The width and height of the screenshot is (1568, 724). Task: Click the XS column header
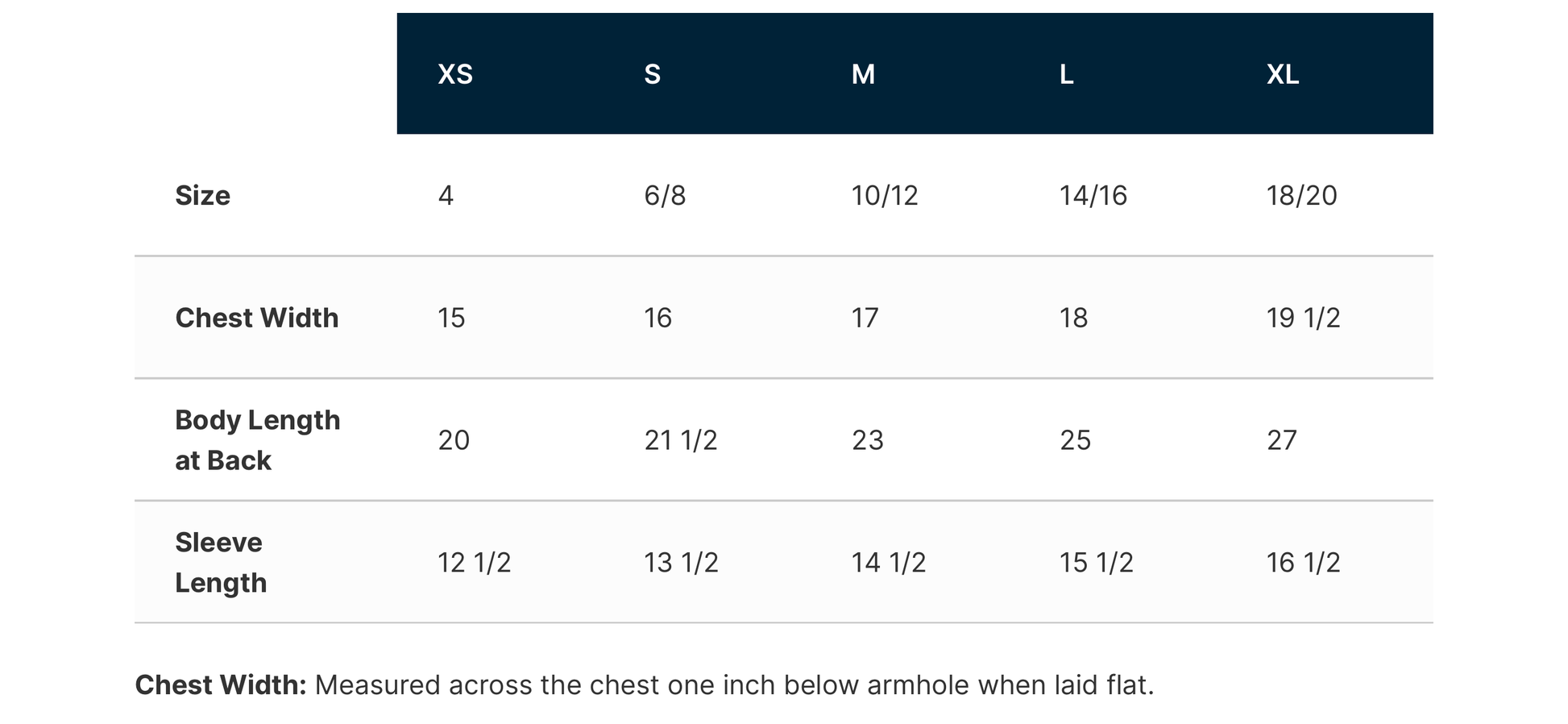pyautogui.click(x=455, y=74)
